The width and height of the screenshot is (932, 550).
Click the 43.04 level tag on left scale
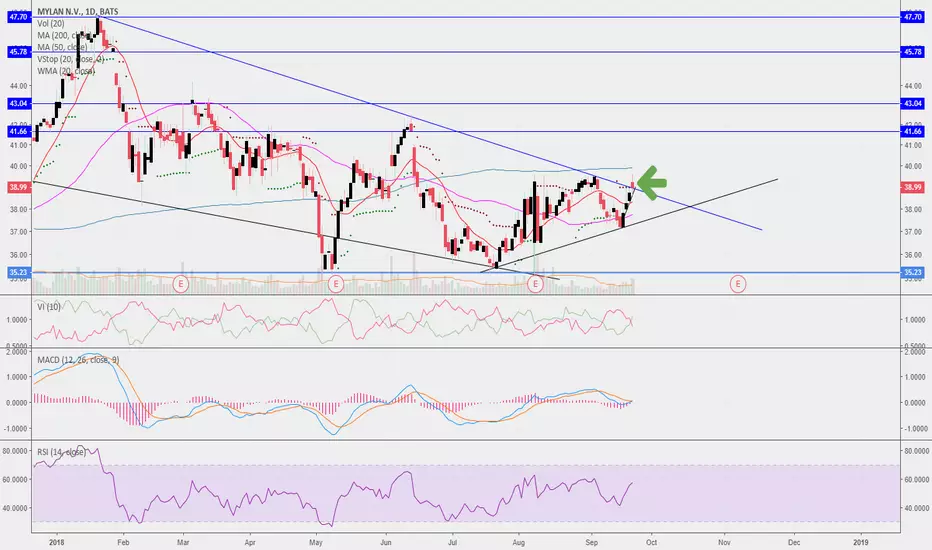point(18,103)
